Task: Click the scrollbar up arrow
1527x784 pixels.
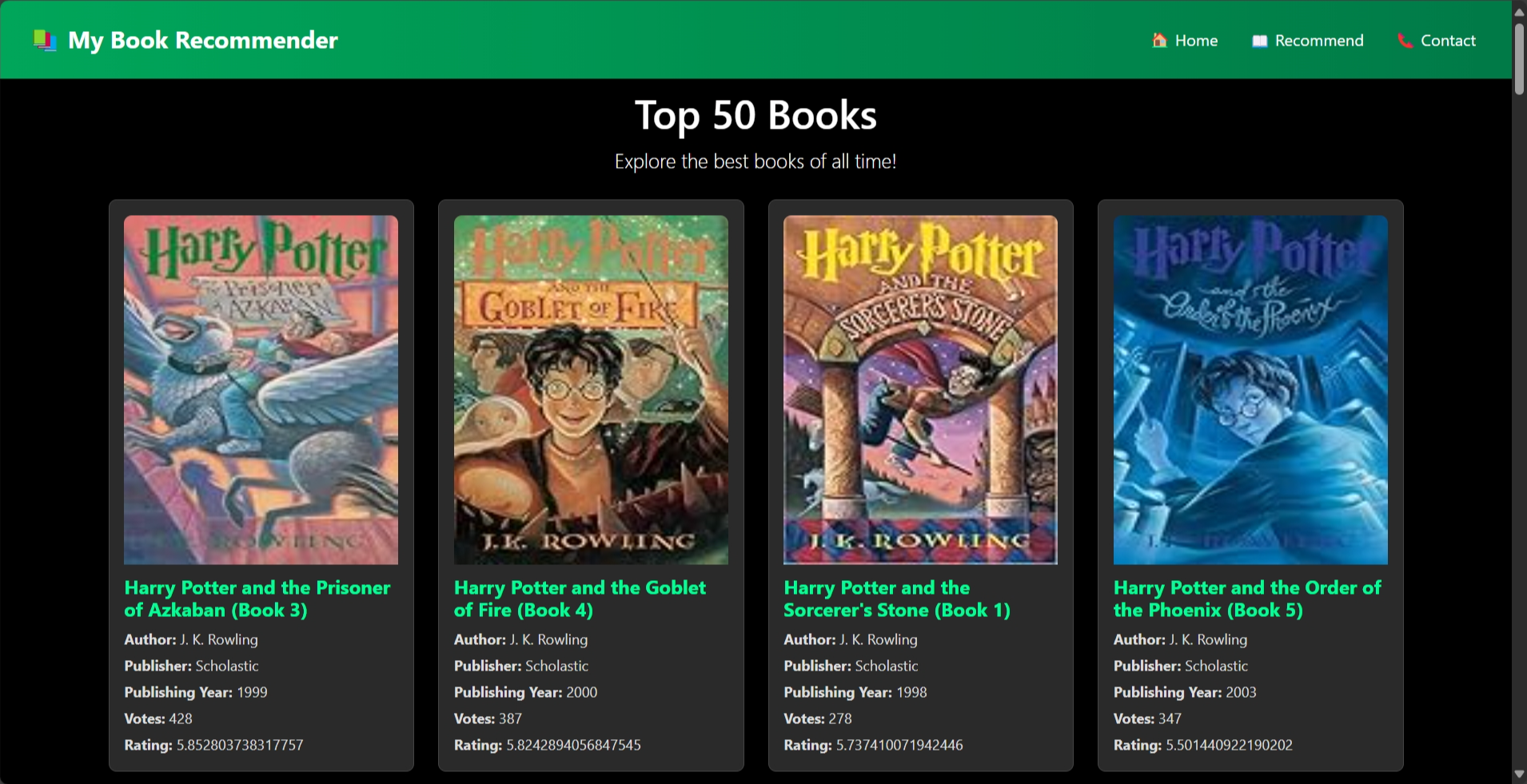Action: (1519, 11)
